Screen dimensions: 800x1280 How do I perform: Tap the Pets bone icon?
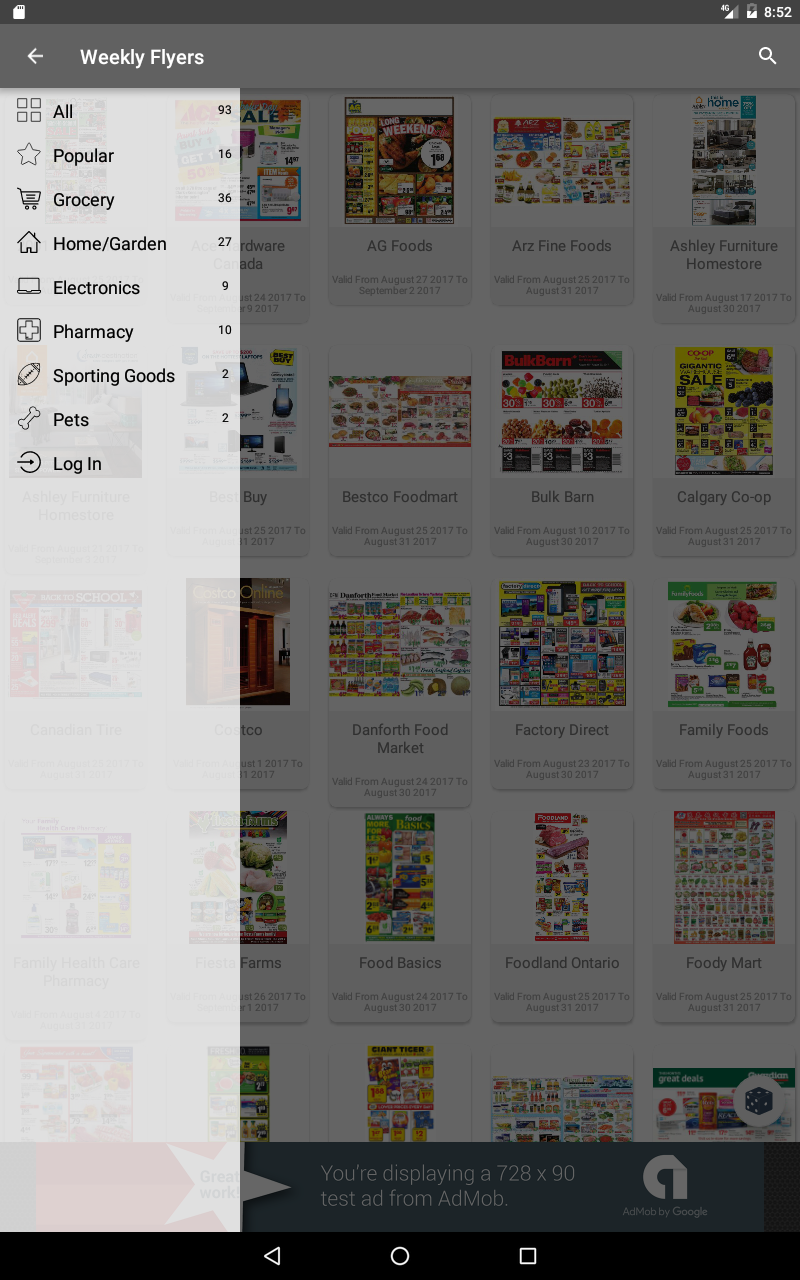click(29, 419)
